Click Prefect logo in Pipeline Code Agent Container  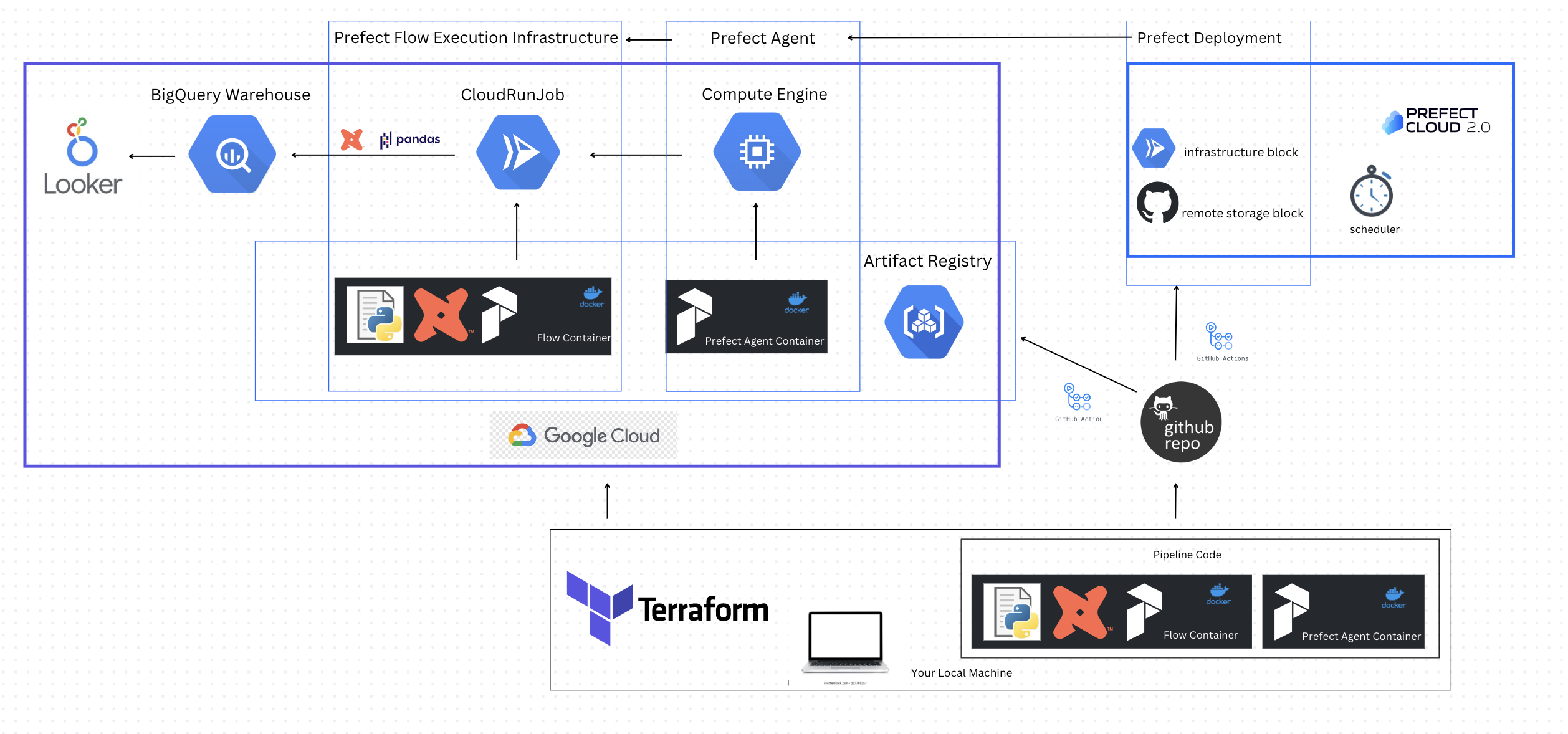[1292, 612]
